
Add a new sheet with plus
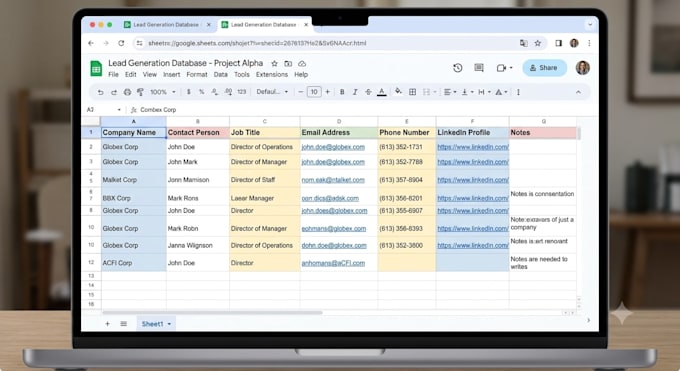pyautogui.click(x=108, y=324)
